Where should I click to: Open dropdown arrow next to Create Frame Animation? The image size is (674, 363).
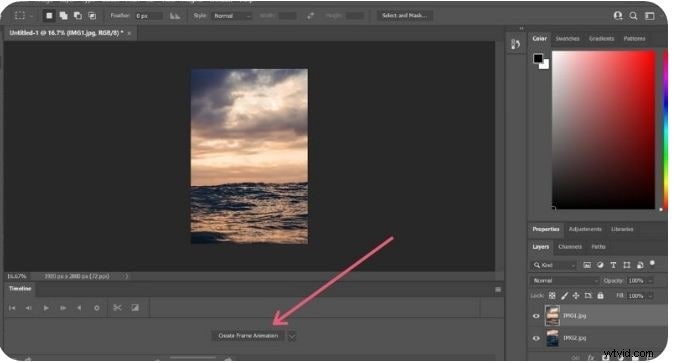click(x=292, y=336)
